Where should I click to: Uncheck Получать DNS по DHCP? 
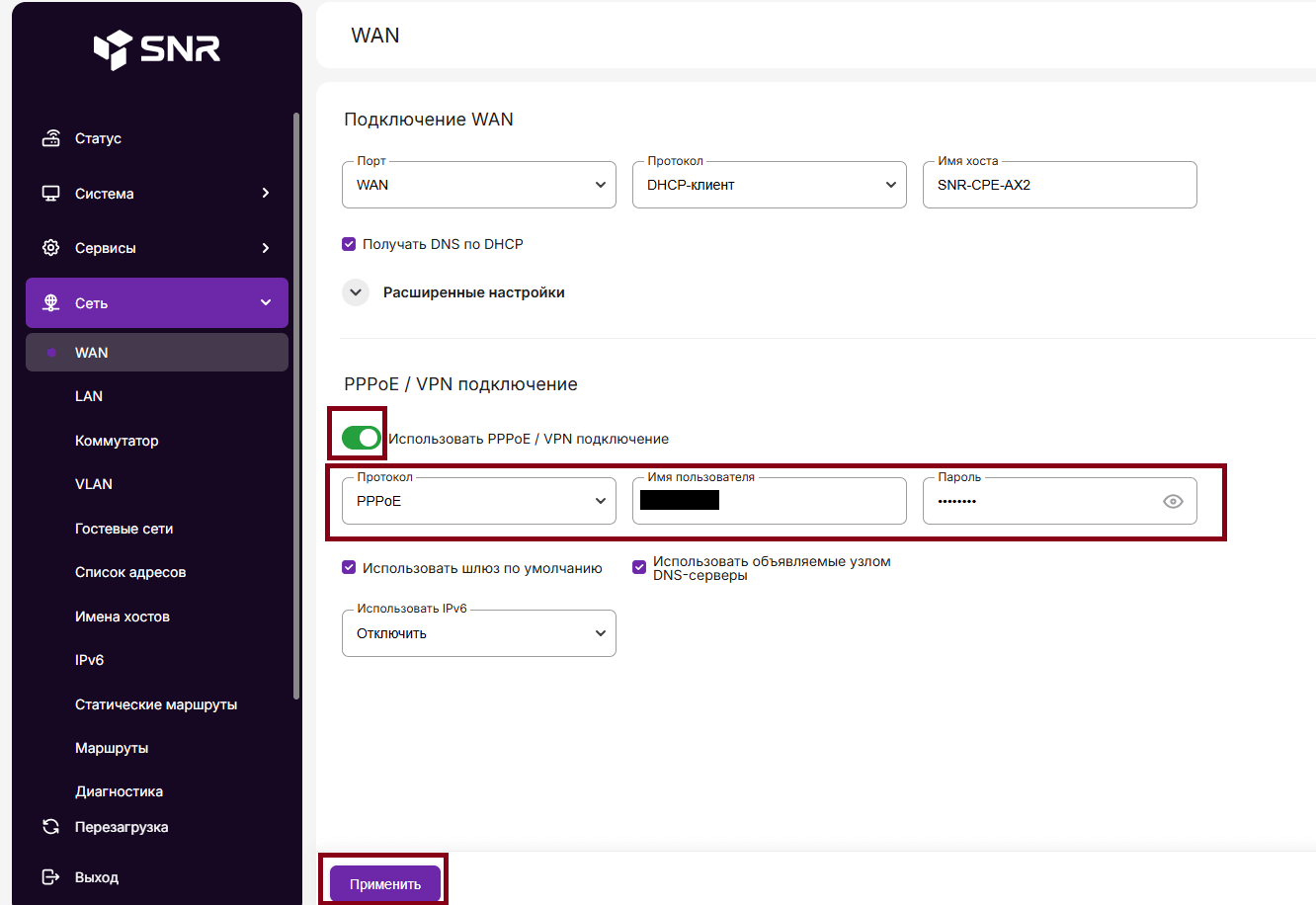coord(349,244)
